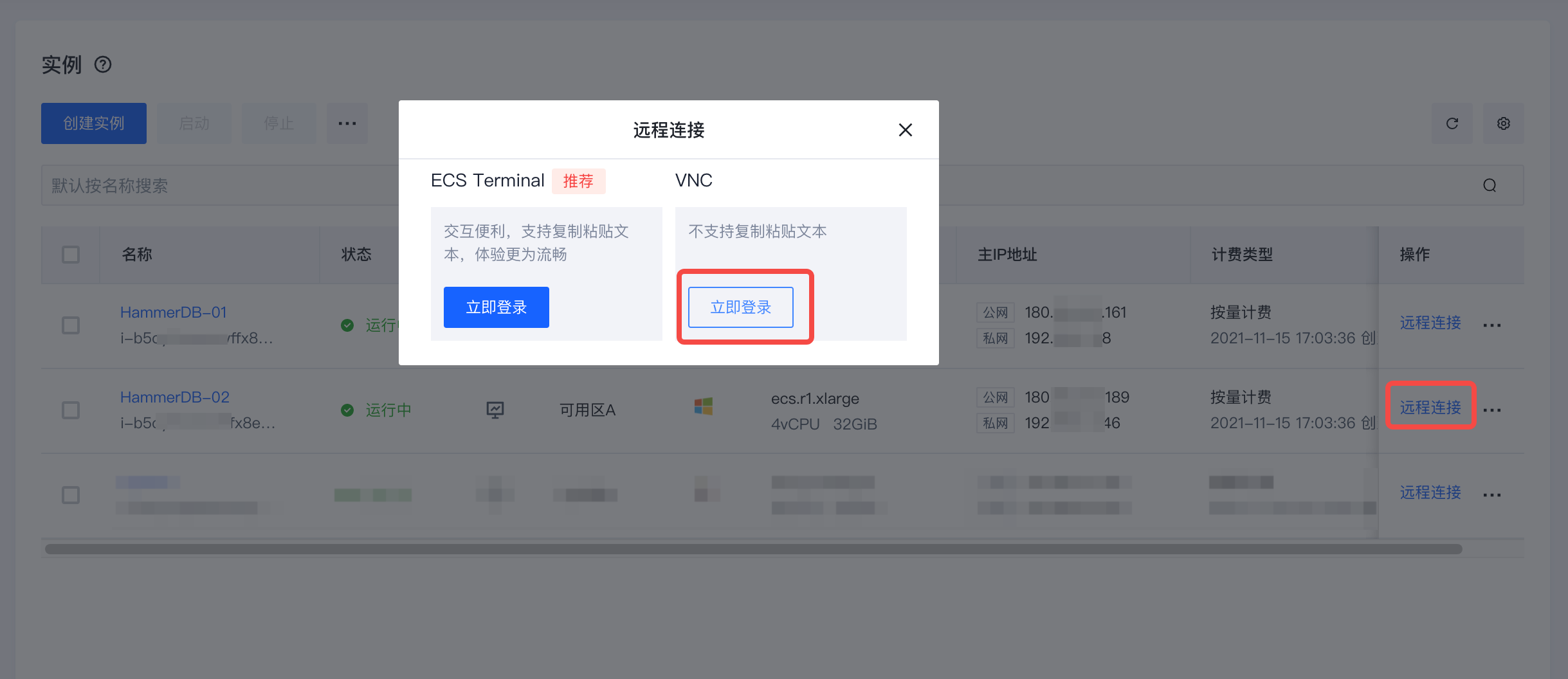This screenshot has height=679, width=1568.
Task: Open the HammerDB-02 instance link
Action: pyautogui.click(x=175, y=397)
